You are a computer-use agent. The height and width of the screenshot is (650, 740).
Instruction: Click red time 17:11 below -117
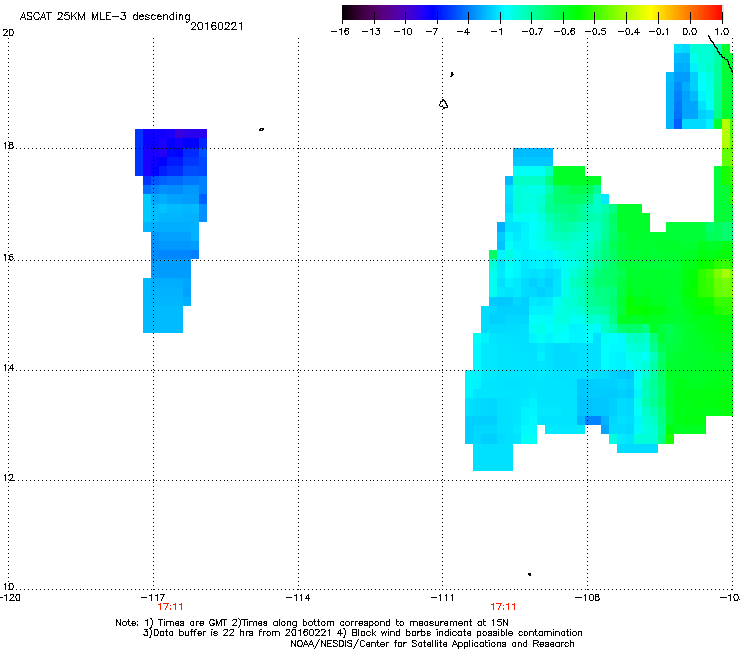click(170, 607)
